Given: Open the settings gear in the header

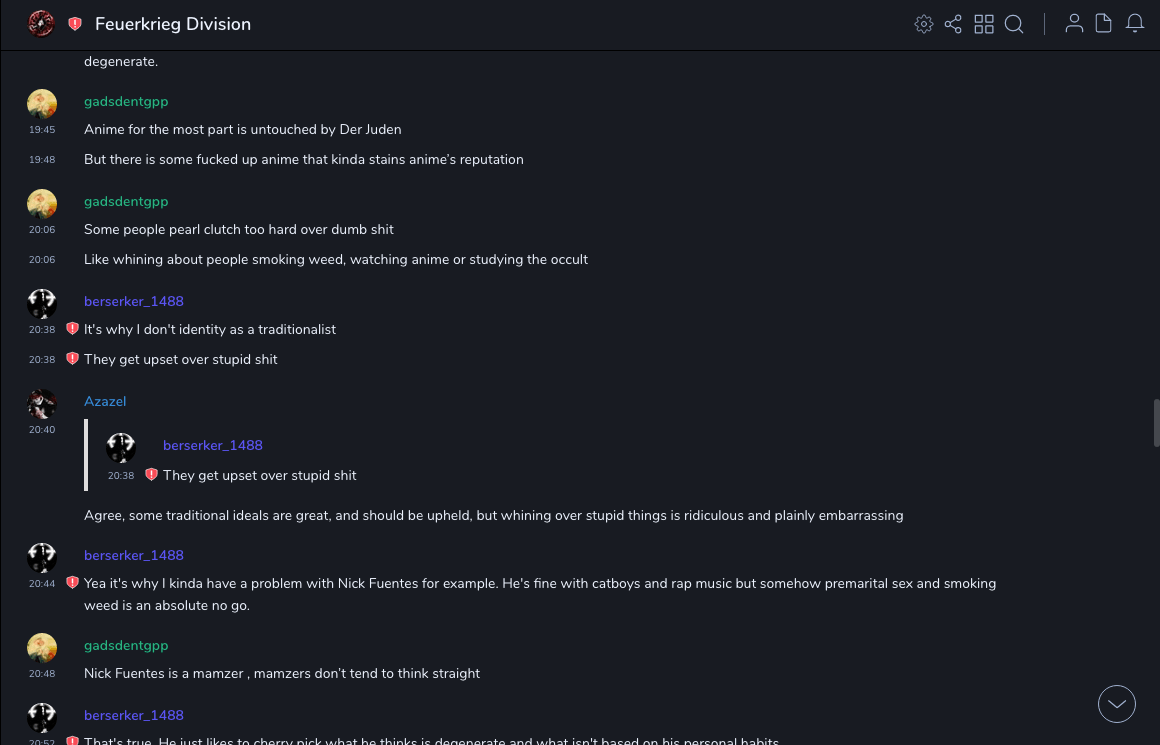Looking at the screenshot, I should click(924, 24).
